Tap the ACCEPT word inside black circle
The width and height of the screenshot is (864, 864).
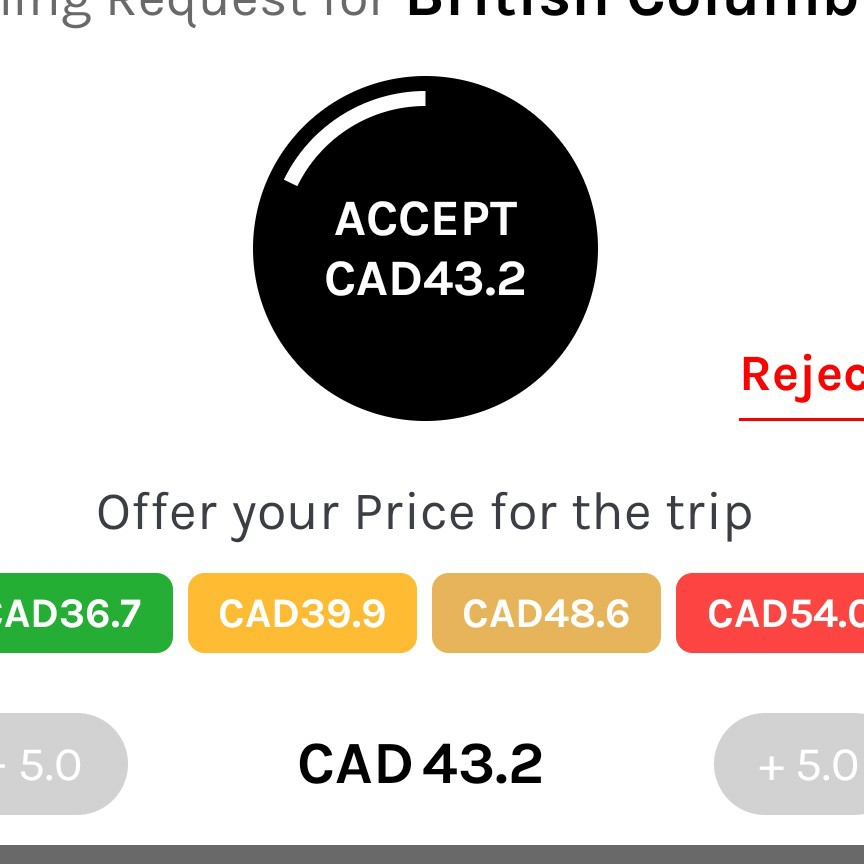pos(426,219)
